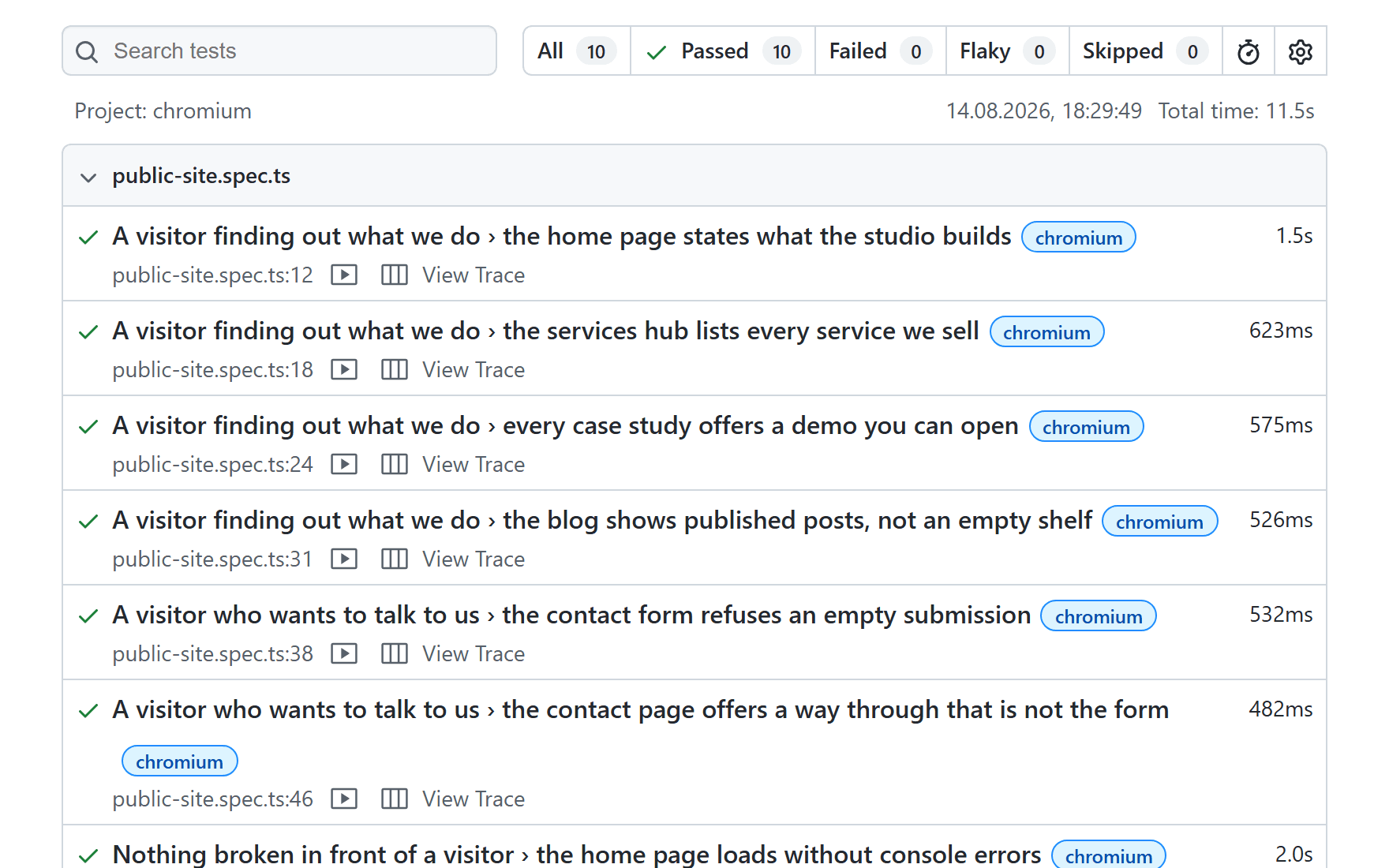Image resolution: width=1389 pixels, height=868 pixels.
Task: Open test 'the contact page offers a way through that is not the form'
Action: (641, 709)
